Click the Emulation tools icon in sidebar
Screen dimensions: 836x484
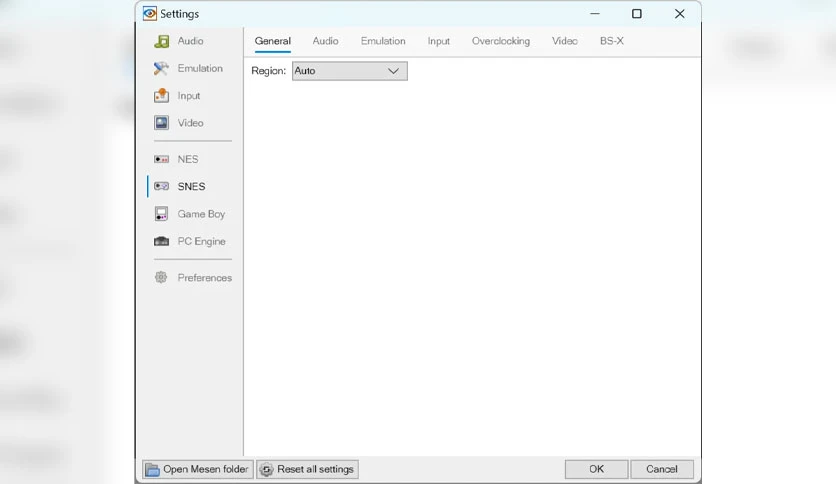click(162, 68)
